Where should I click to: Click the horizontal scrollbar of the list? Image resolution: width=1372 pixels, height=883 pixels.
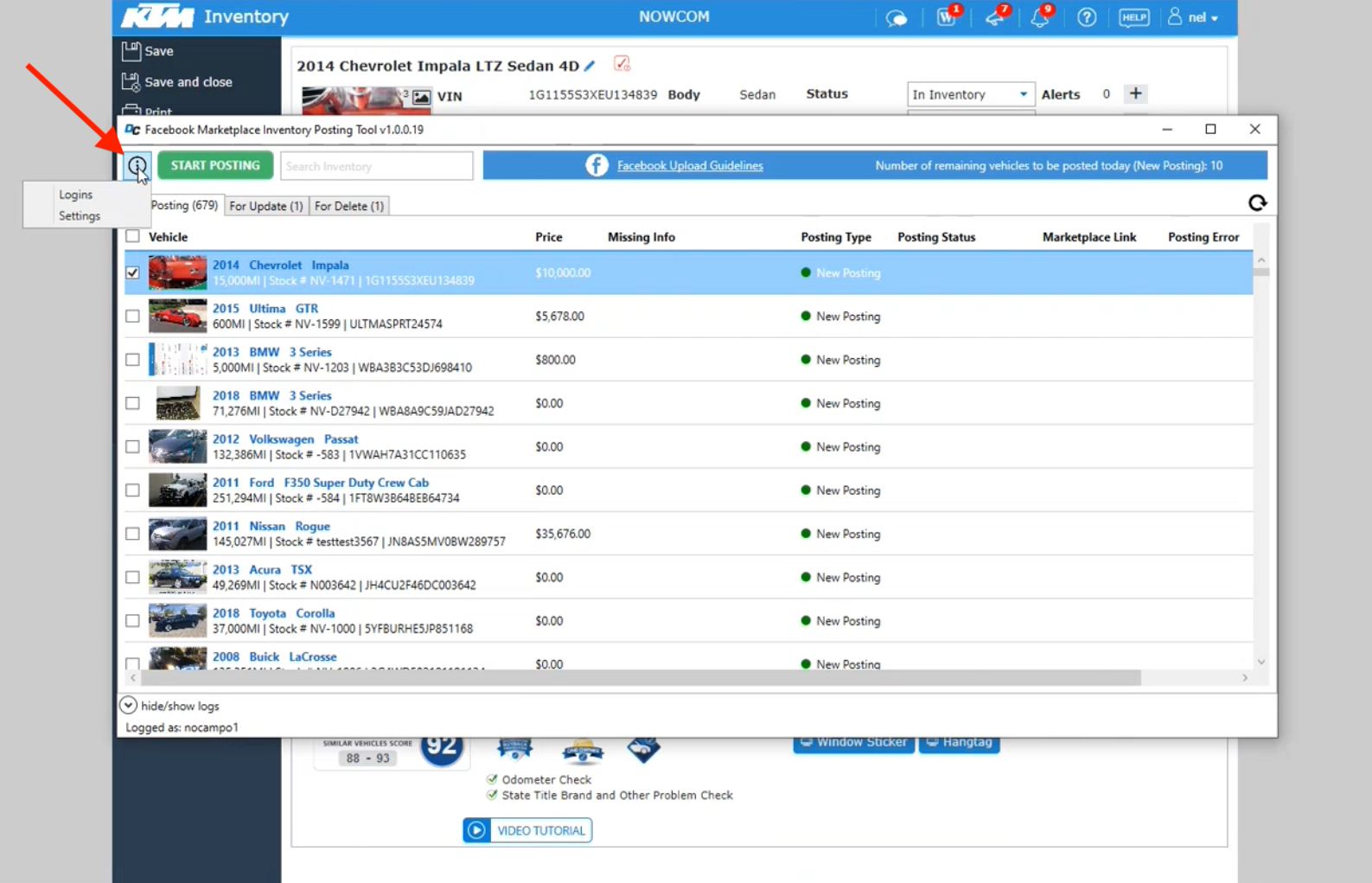640,678
